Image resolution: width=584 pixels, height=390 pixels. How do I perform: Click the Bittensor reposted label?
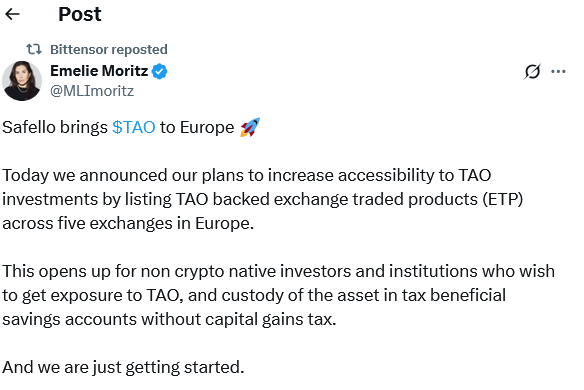pyautogui.click(x=109, y=49)
